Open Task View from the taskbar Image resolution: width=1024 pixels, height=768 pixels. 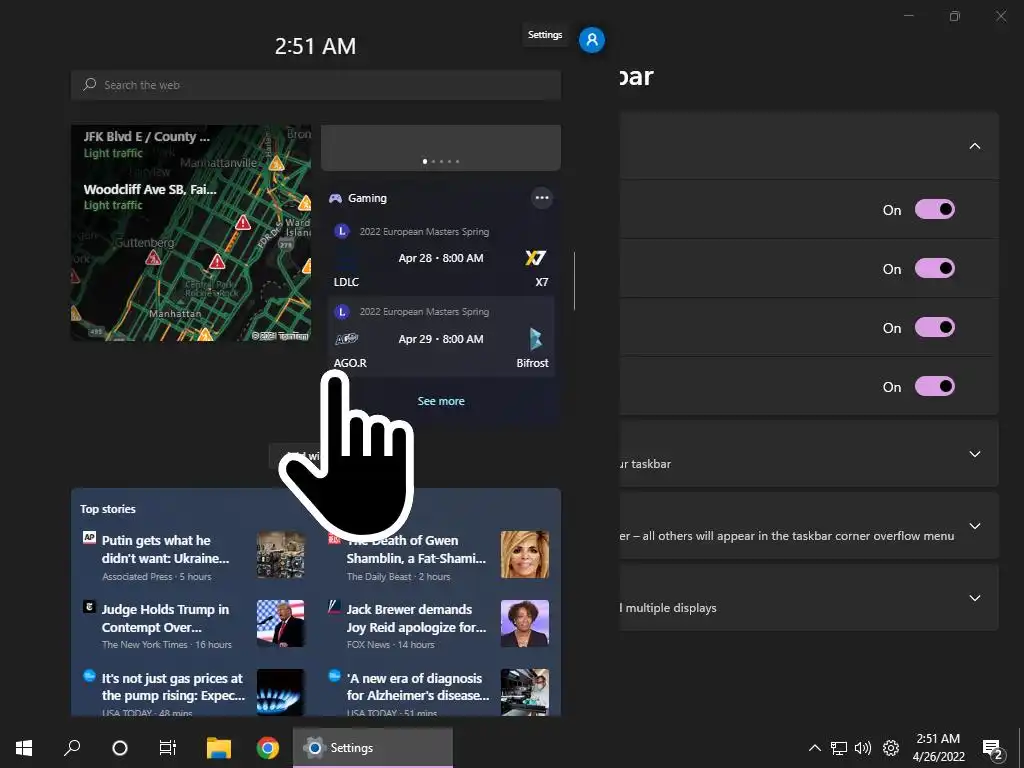click(168, 748)
